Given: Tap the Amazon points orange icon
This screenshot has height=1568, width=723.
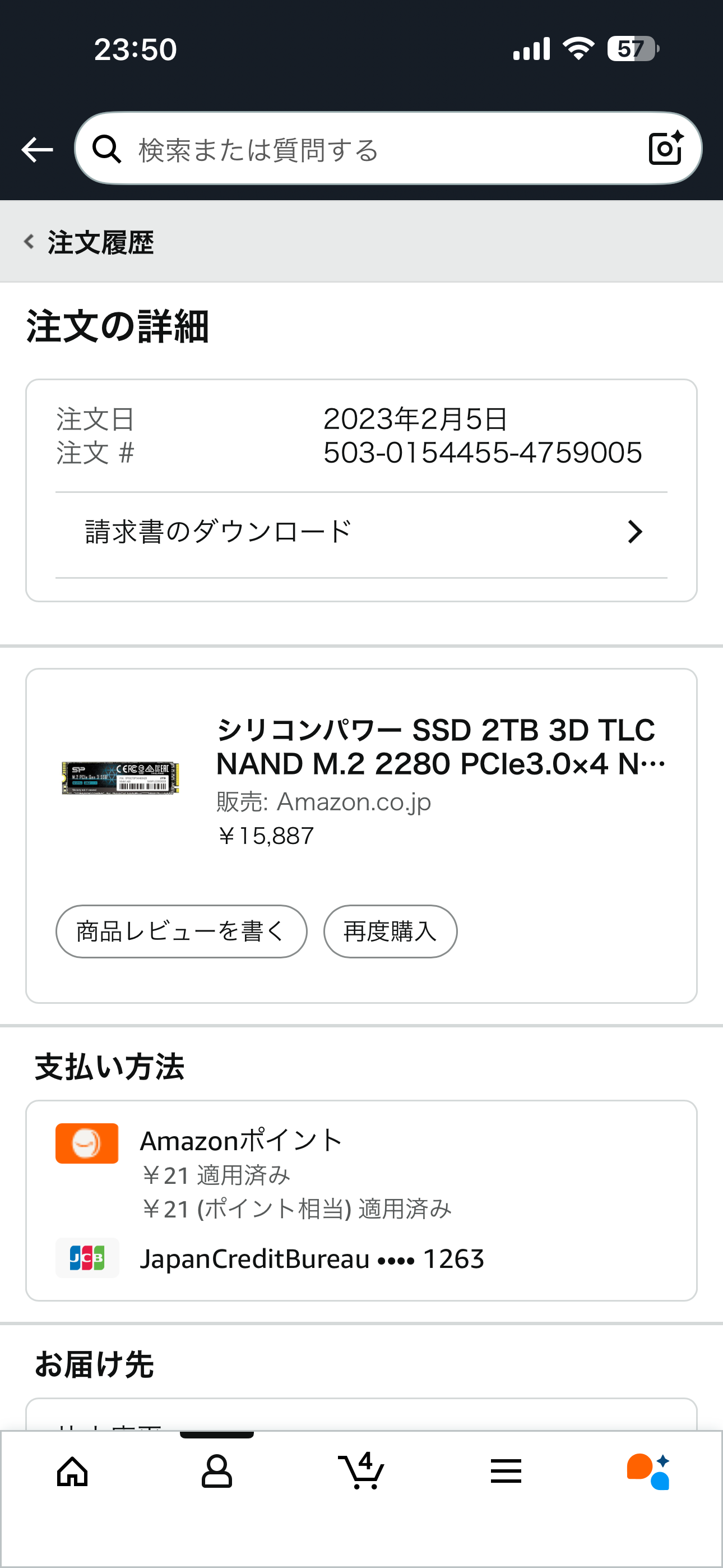Looking at the screenshot, I should pos(87,1143).
